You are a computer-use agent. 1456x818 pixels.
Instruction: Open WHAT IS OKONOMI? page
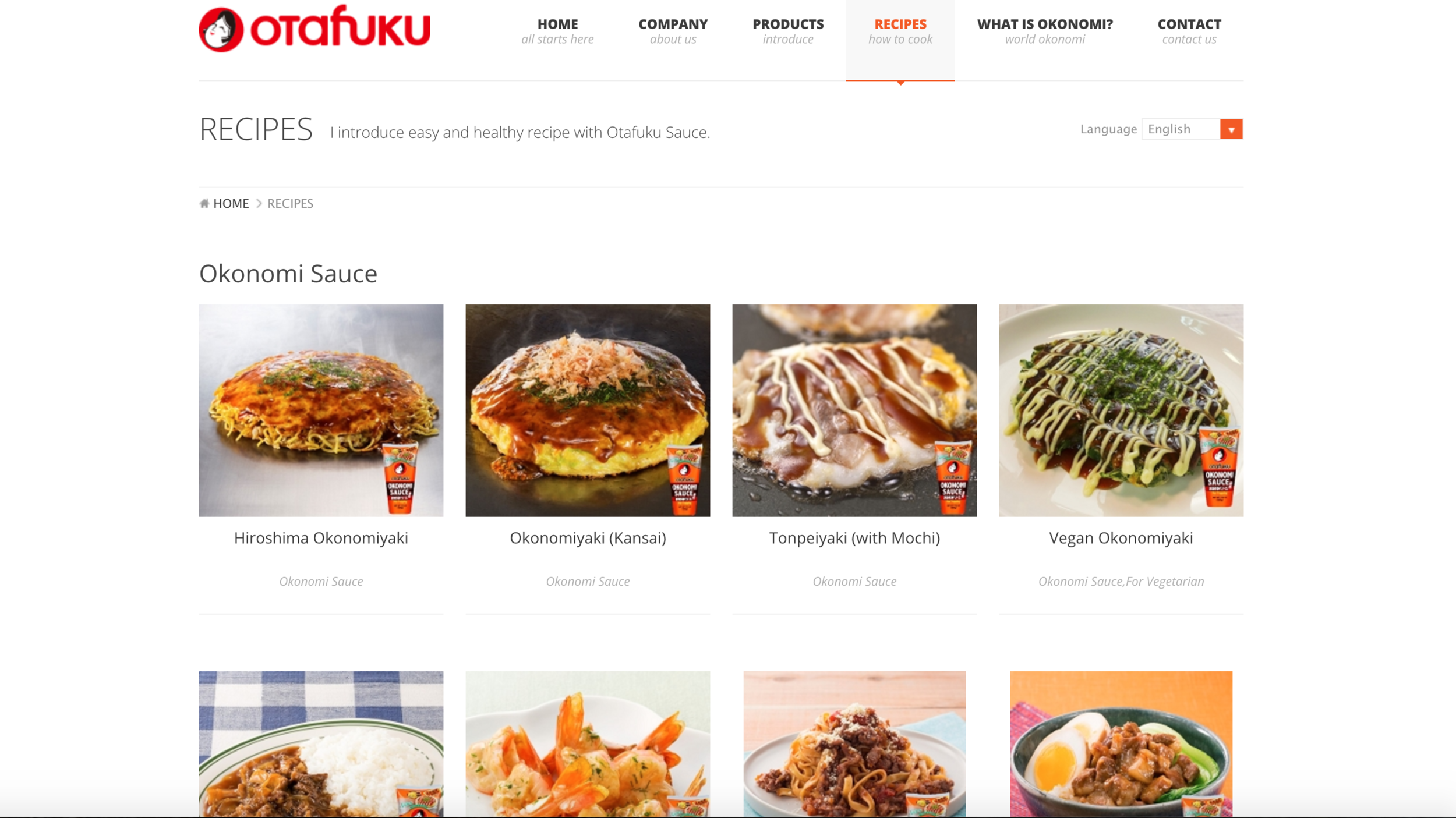[x=1045, y=31]
